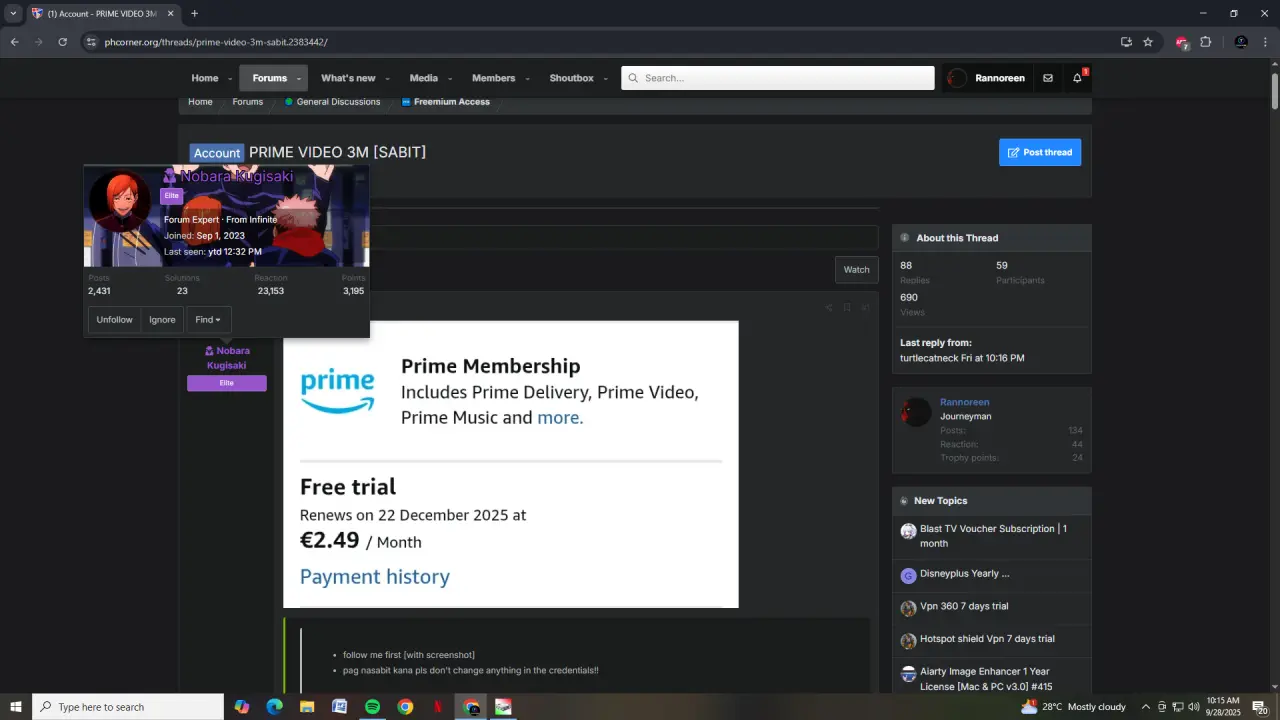Viewport: 1280px width, 720px height.
Task: Expand the What's new dropdown arrow
Action: [x=387, y=79]
